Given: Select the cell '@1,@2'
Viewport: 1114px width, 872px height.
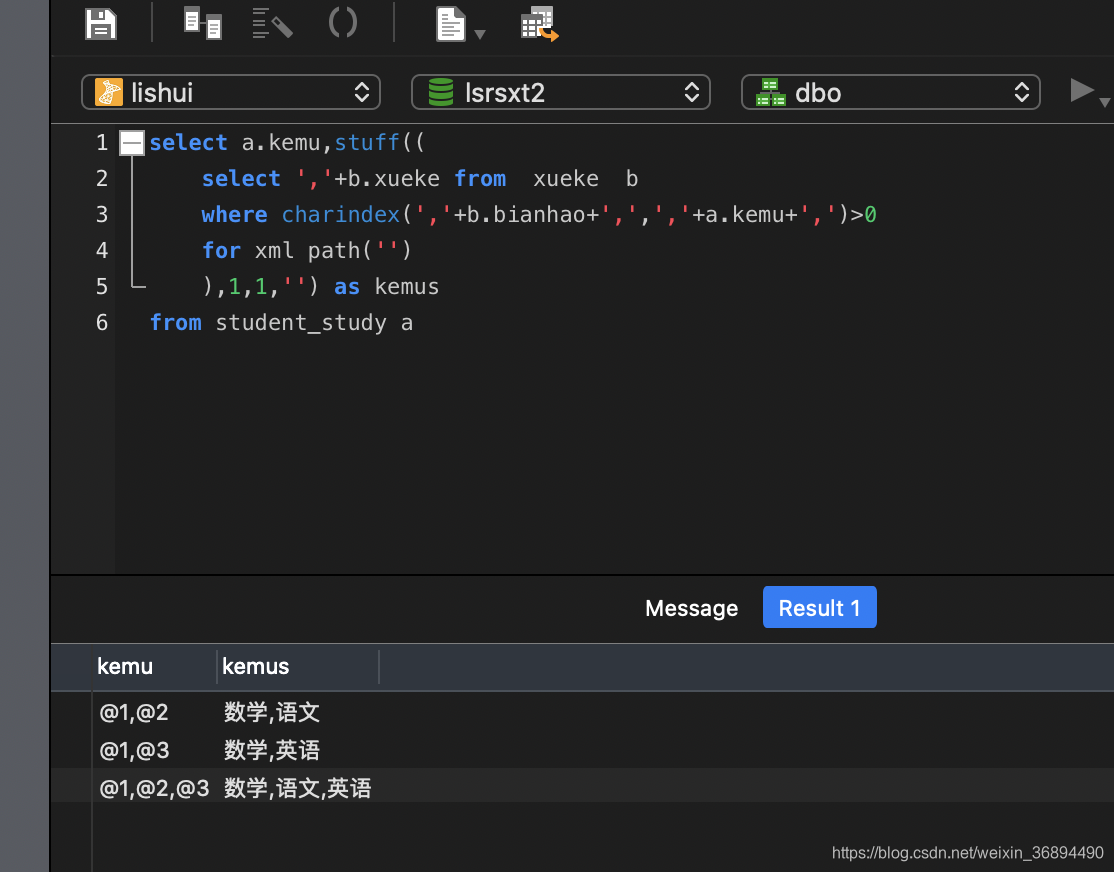Looking at the screenshot, I should [134, 712].
